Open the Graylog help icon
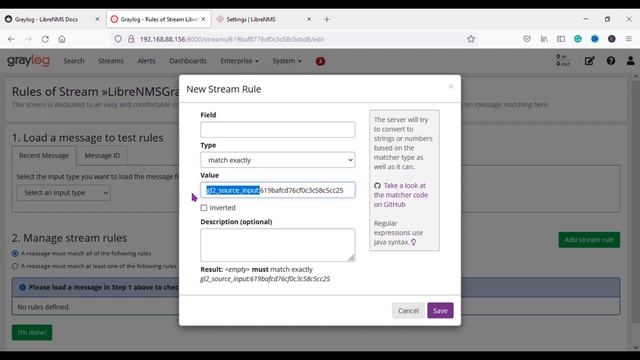The height and width of the screenshot is (360, 640). 611,61
